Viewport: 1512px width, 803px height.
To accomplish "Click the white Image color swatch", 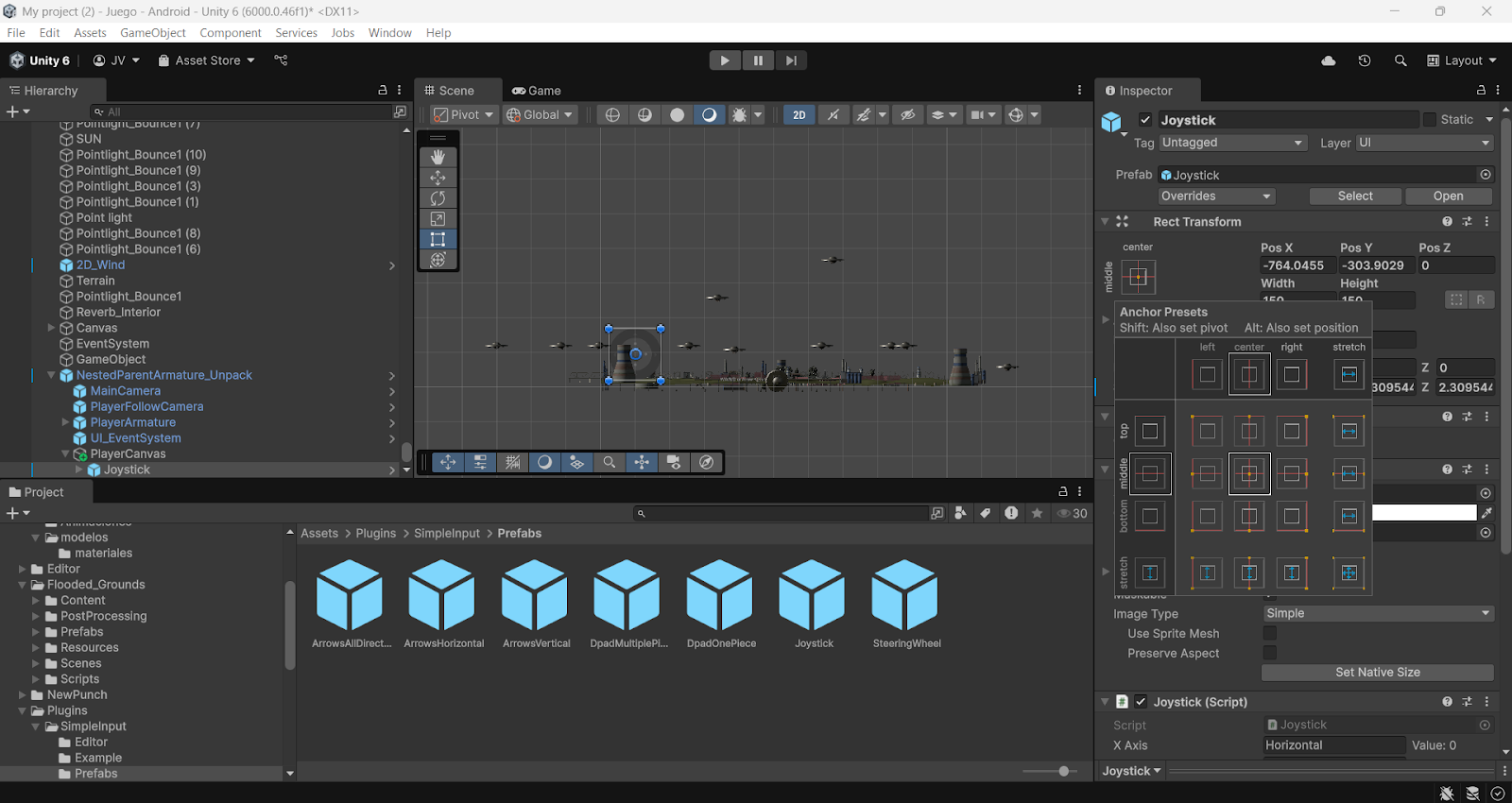I will coord(1423,513).
